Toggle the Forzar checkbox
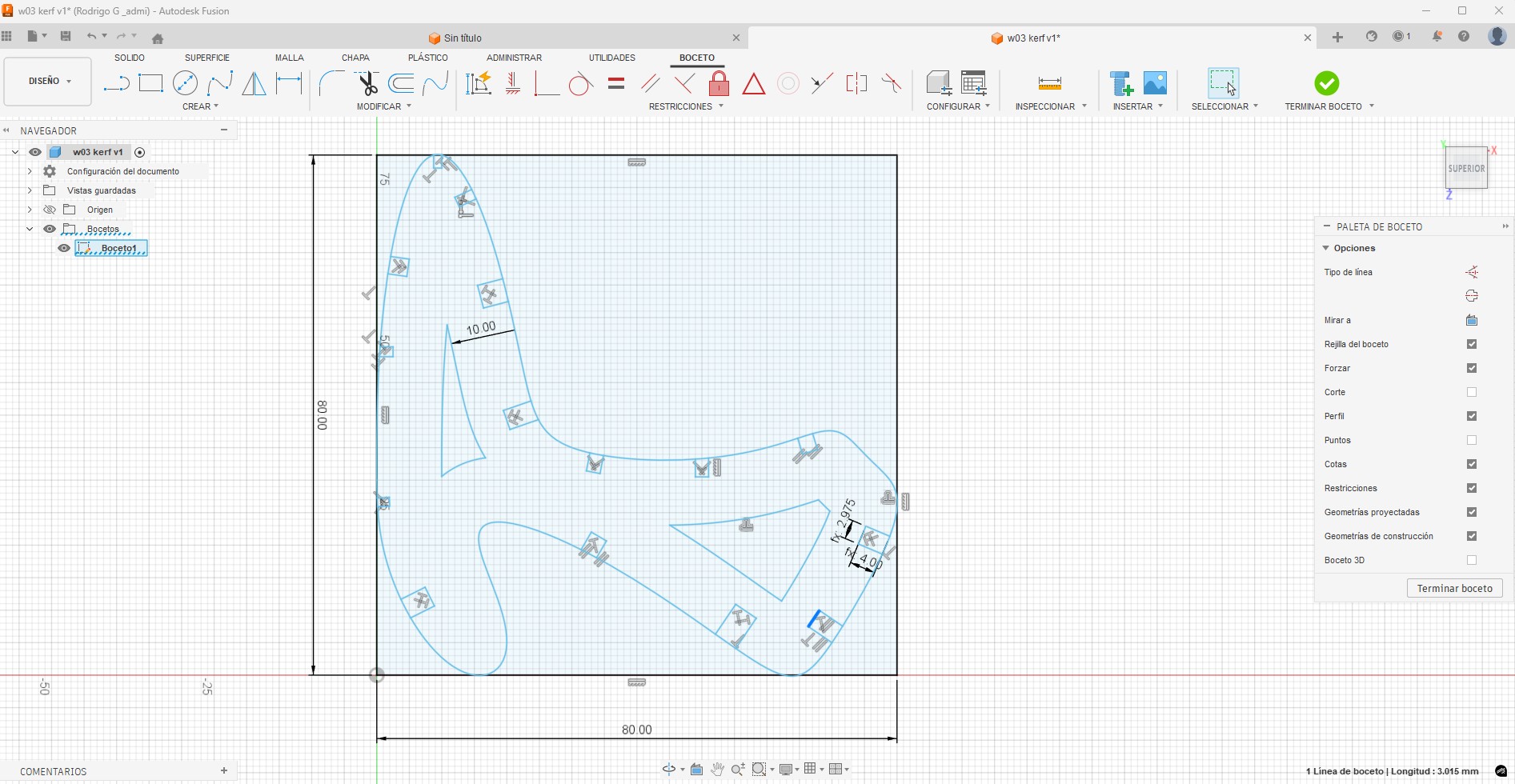The image size is (1515, 784). pyautogui.click(x=1472, y=368)
